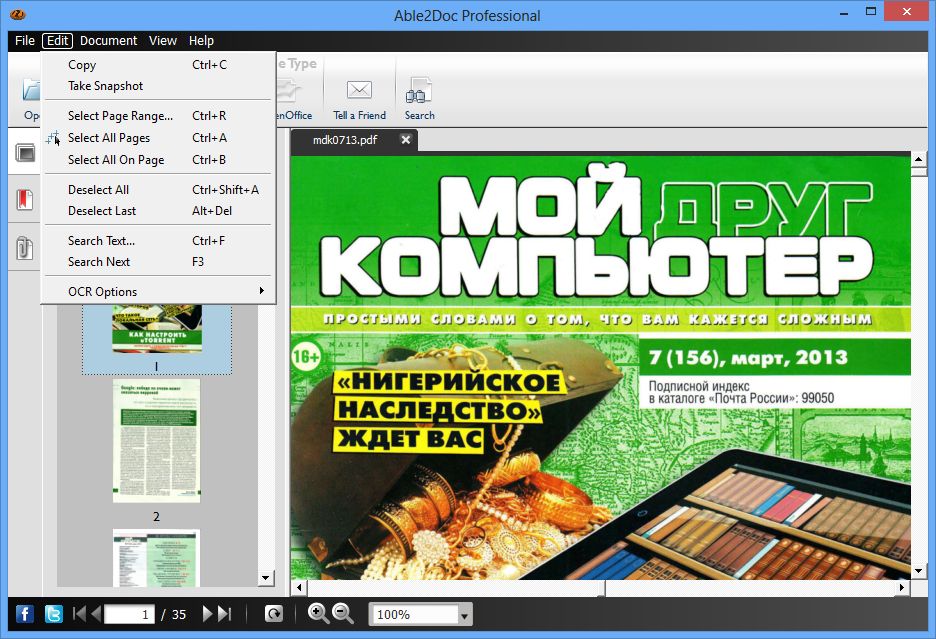Open Search Text... from Edit menu
This screenshot has height=639, width=936.
click(158, 241)
